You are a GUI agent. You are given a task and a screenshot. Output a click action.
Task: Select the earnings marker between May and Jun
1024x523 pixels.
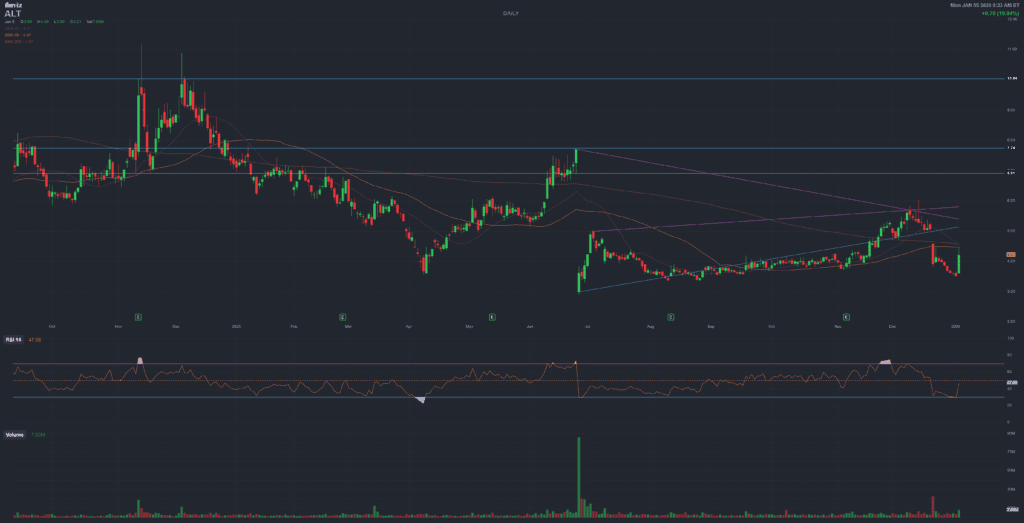[492, 316]
